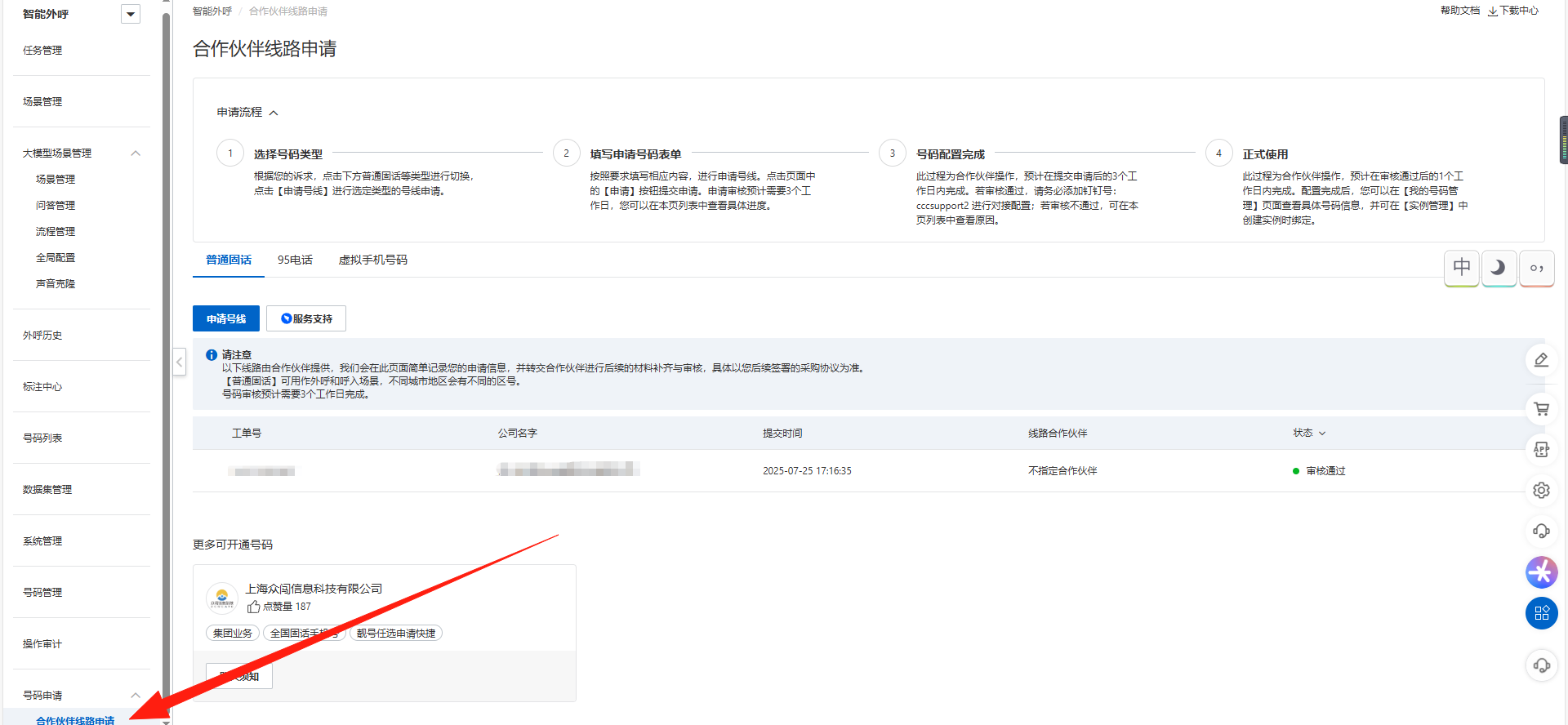1568x725 pixels.
Task: Switch to the 95电话 tab
Action: tap(295, 260)
